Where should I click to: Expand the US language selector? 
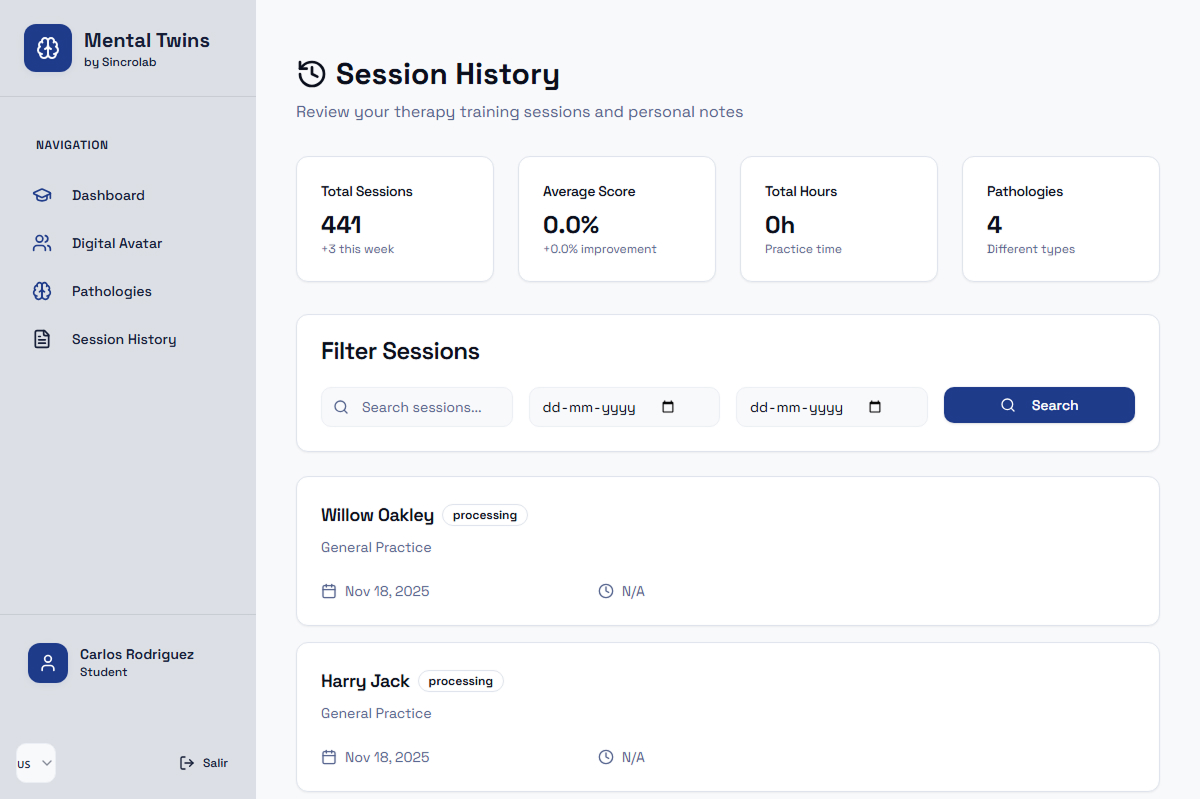pyautogui.click(x=36, y=763)
